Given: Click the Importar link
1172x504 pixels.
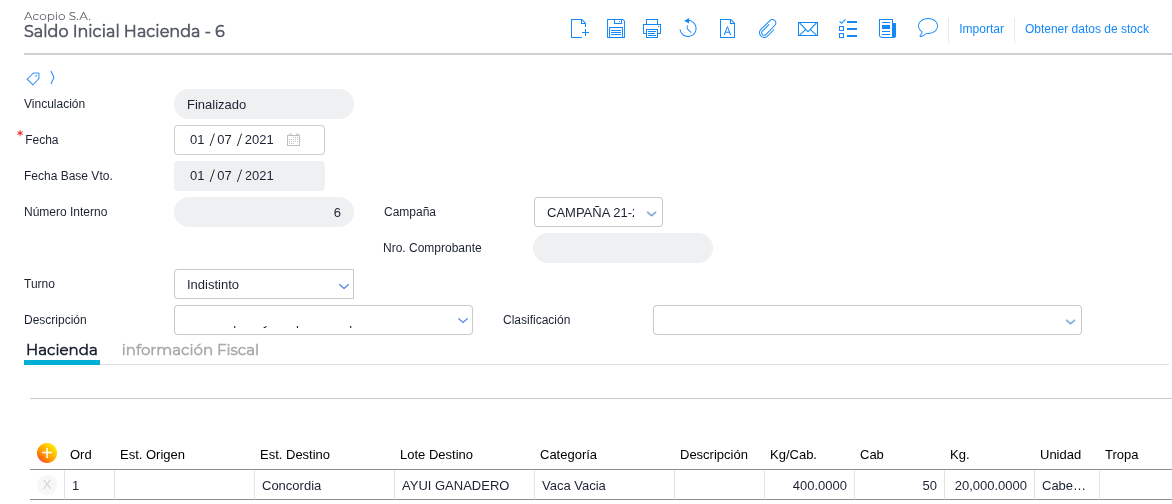Looking at the screenshot, I should pos(981,29).
